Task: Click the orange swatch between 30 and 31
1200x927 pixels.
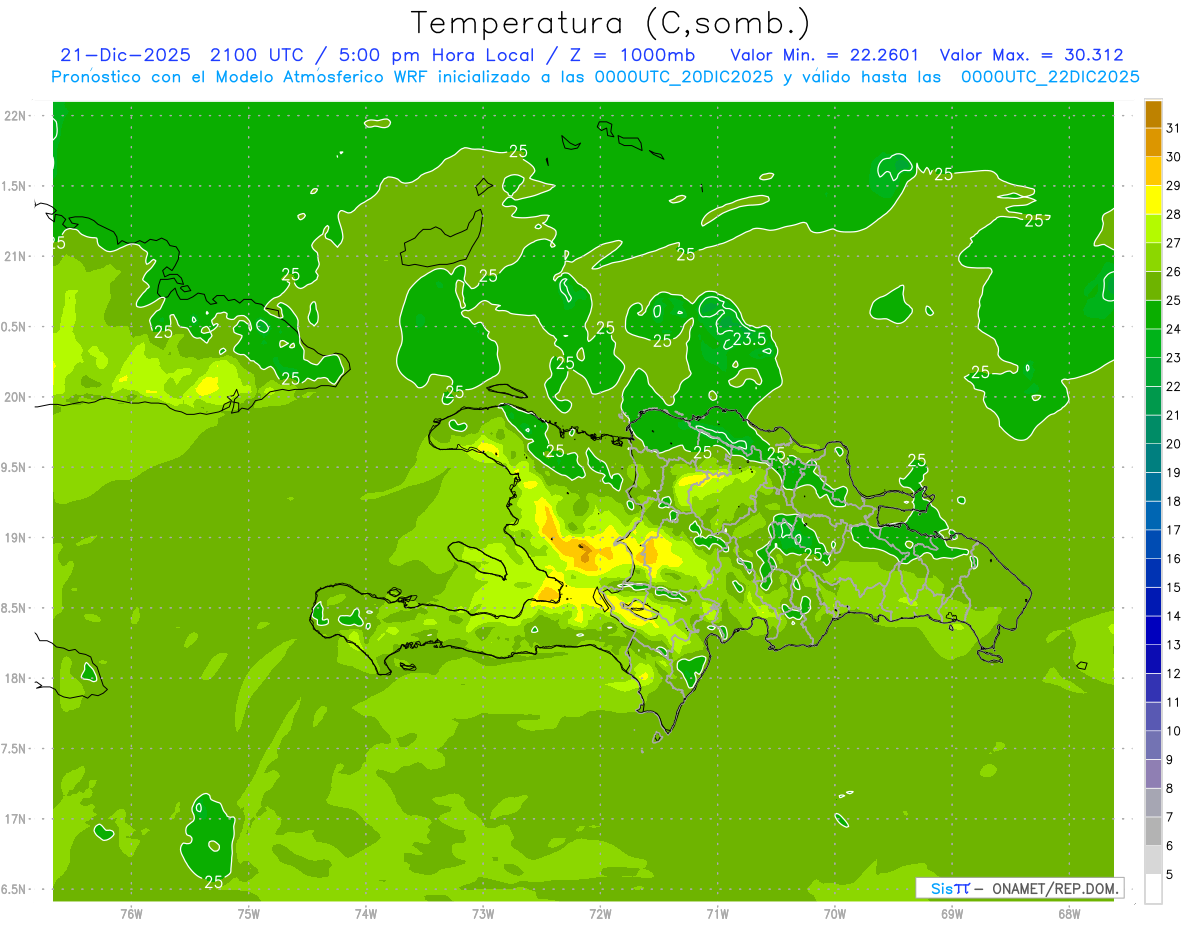Action: [x=1153, y=143]
